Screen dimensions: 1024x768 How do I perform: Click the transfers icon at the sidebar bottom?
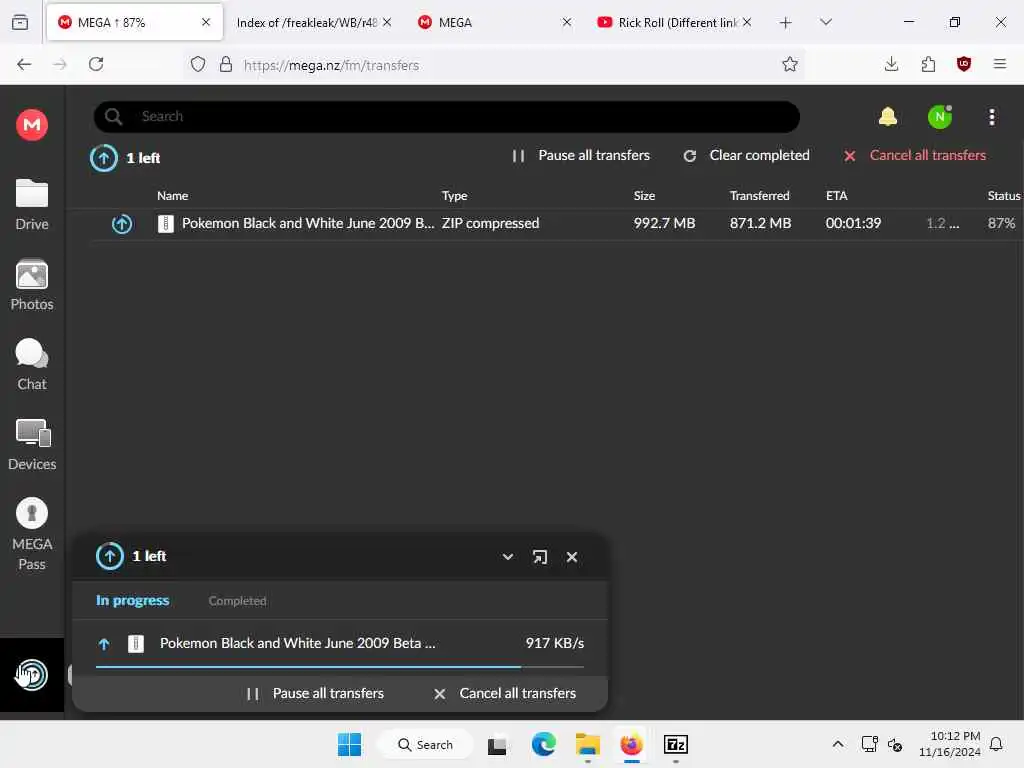coord(31,675)
